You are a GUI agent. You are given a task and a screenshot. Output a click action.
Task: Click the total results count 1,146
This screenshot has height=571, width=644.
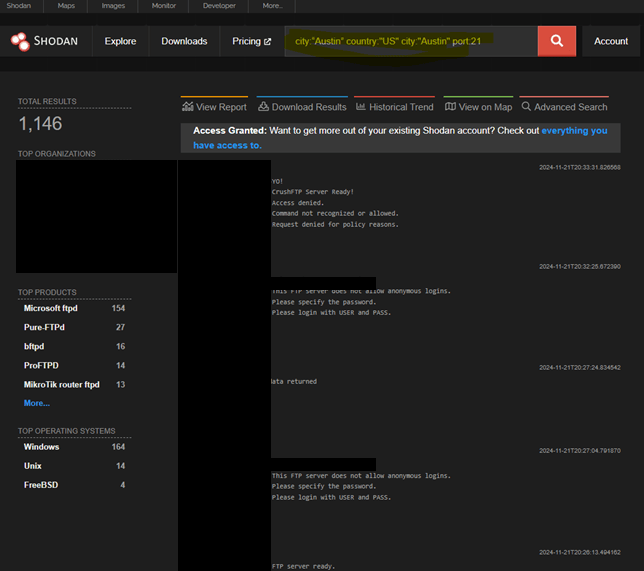tap(40, 124)
